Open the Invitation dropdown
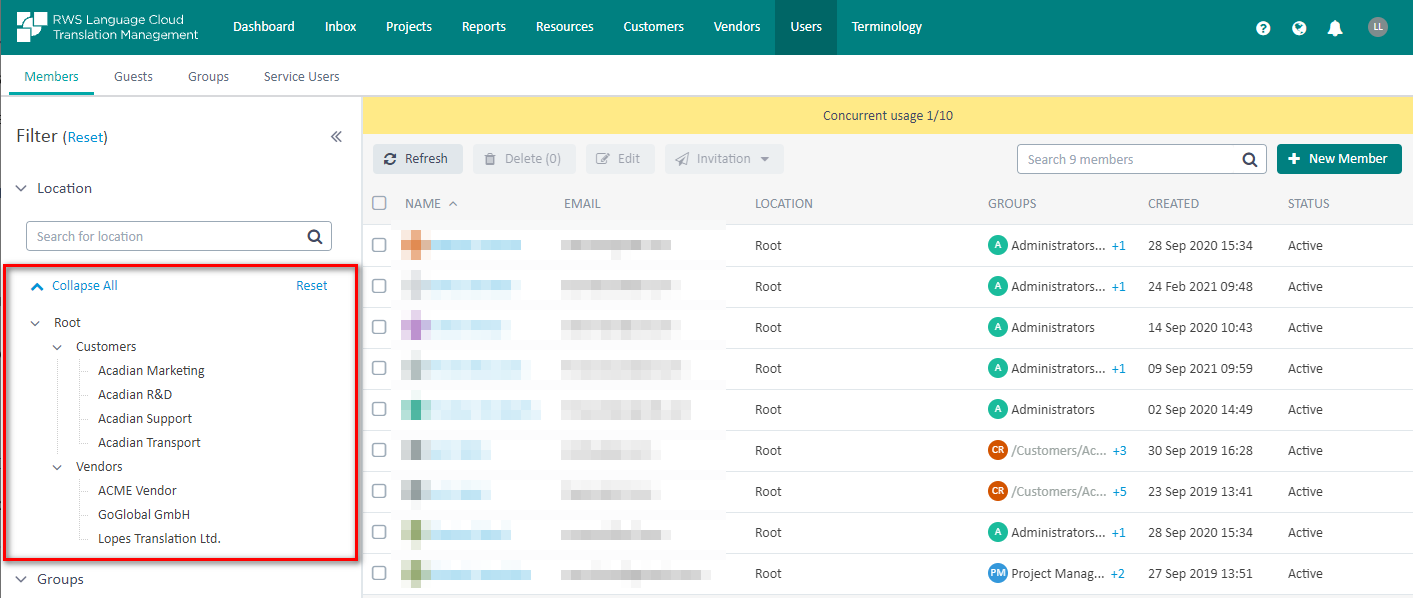 tap(724, 159)
